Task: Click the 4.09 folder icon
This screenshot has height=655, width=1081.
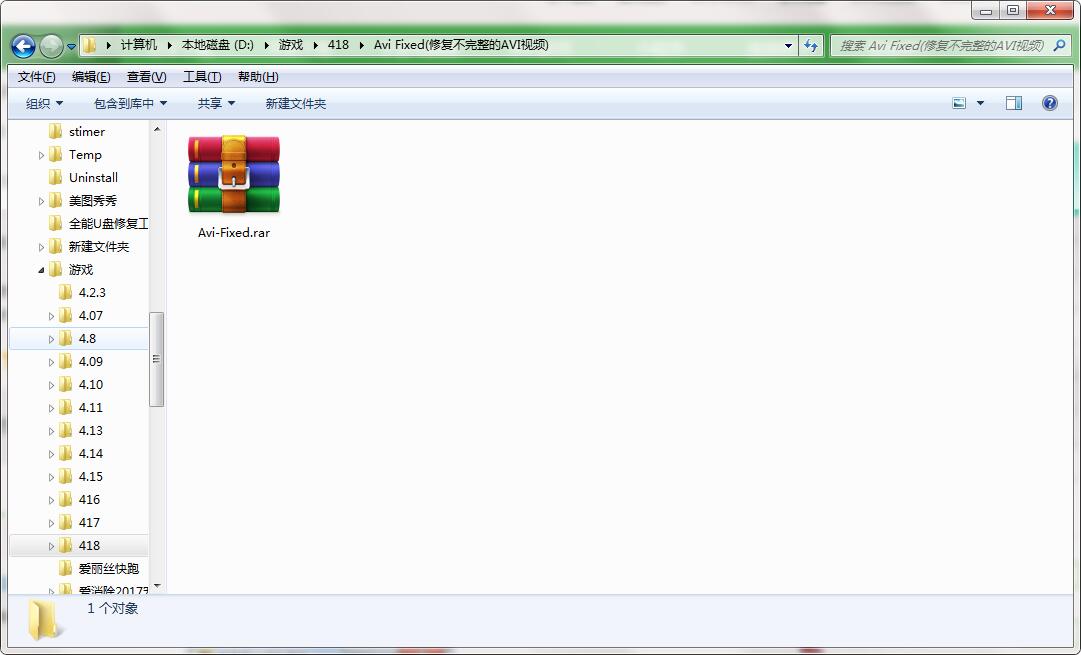Action: pos(65,361)
